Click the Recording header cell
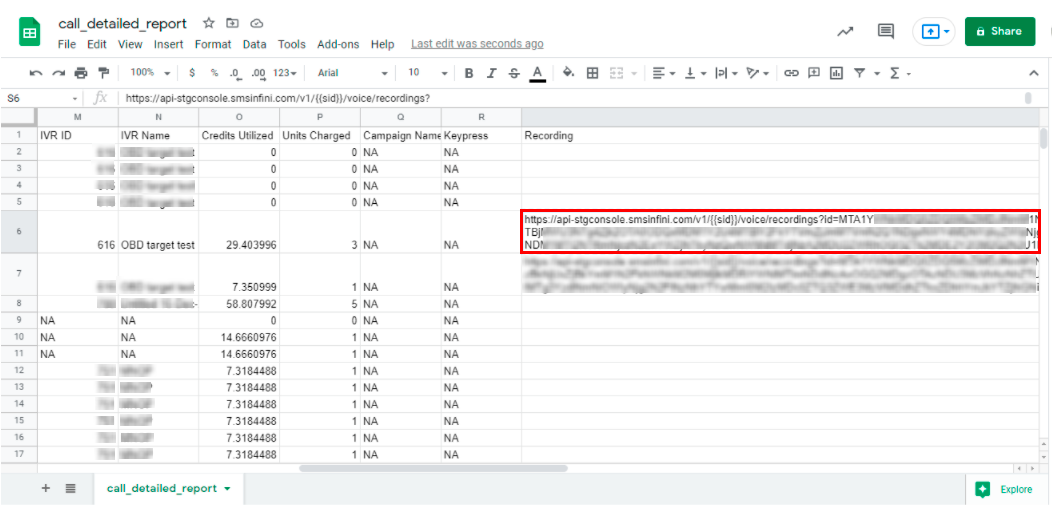Screen dimensions: 1052x506 click(x=780, y=136)
